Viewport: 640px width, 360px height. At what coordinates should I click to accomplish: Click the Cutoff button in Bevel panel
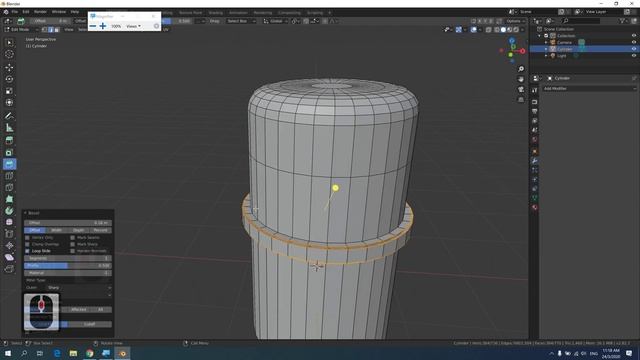(x=89, y=324)
